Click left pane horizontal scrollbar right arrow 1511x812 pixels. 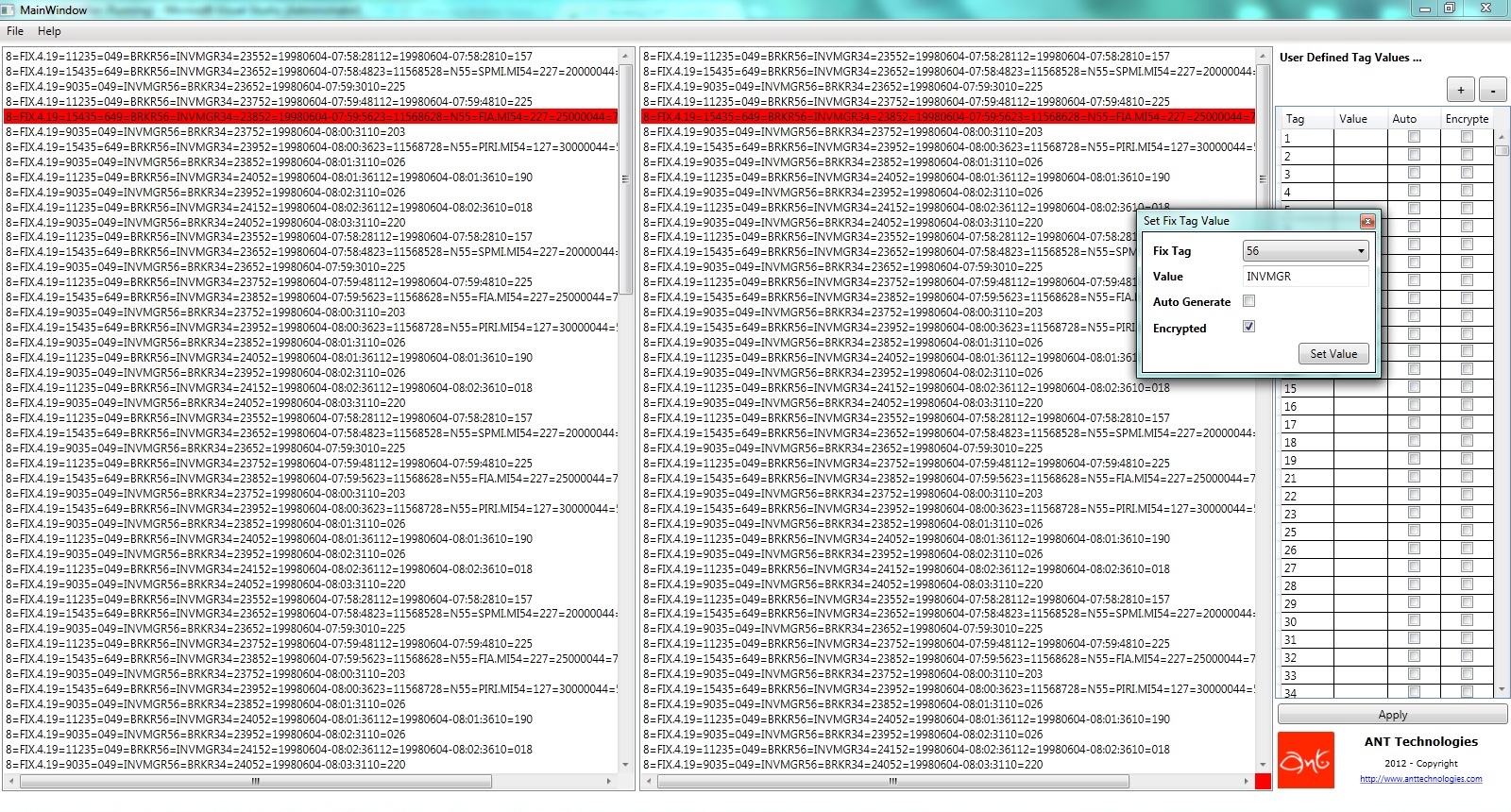point(609,782)
